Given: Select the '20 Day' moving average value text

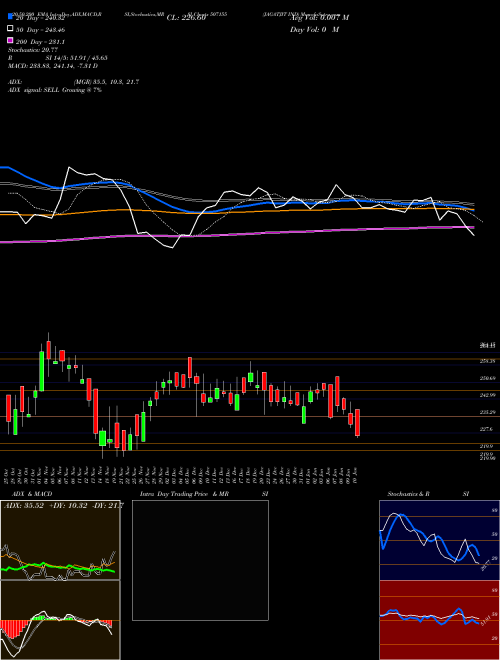Looking at the screenshot, I should tap(40, 18).
